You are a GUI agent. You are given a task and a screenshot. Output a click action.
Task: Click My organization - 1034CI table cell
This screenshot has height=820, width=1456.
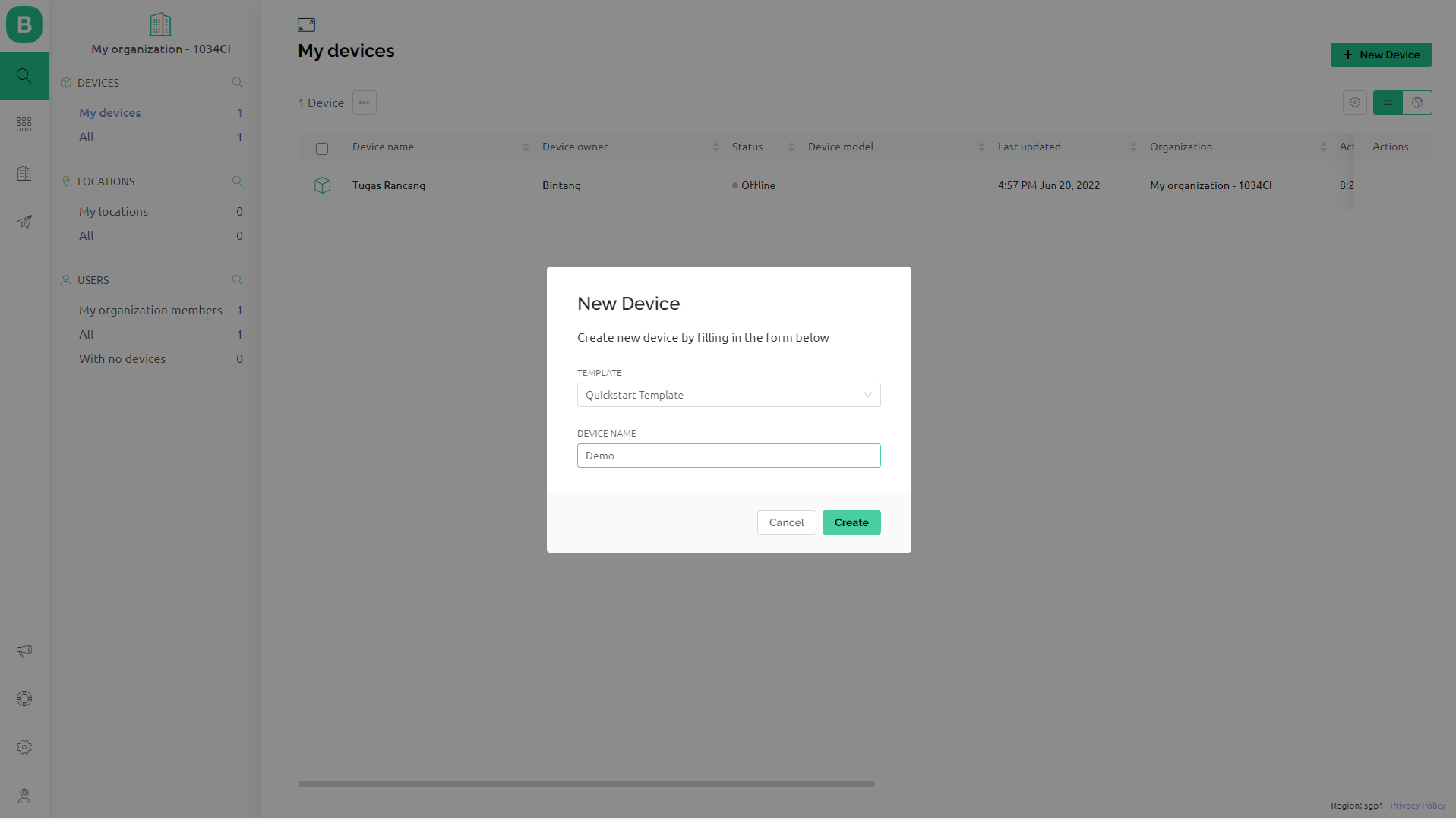pyautogui.click(x=1211, y=185)
